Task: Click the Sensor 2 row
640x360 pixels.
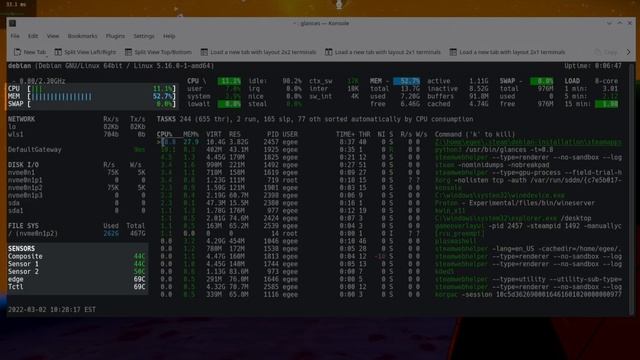Action: tap(76, 271)
